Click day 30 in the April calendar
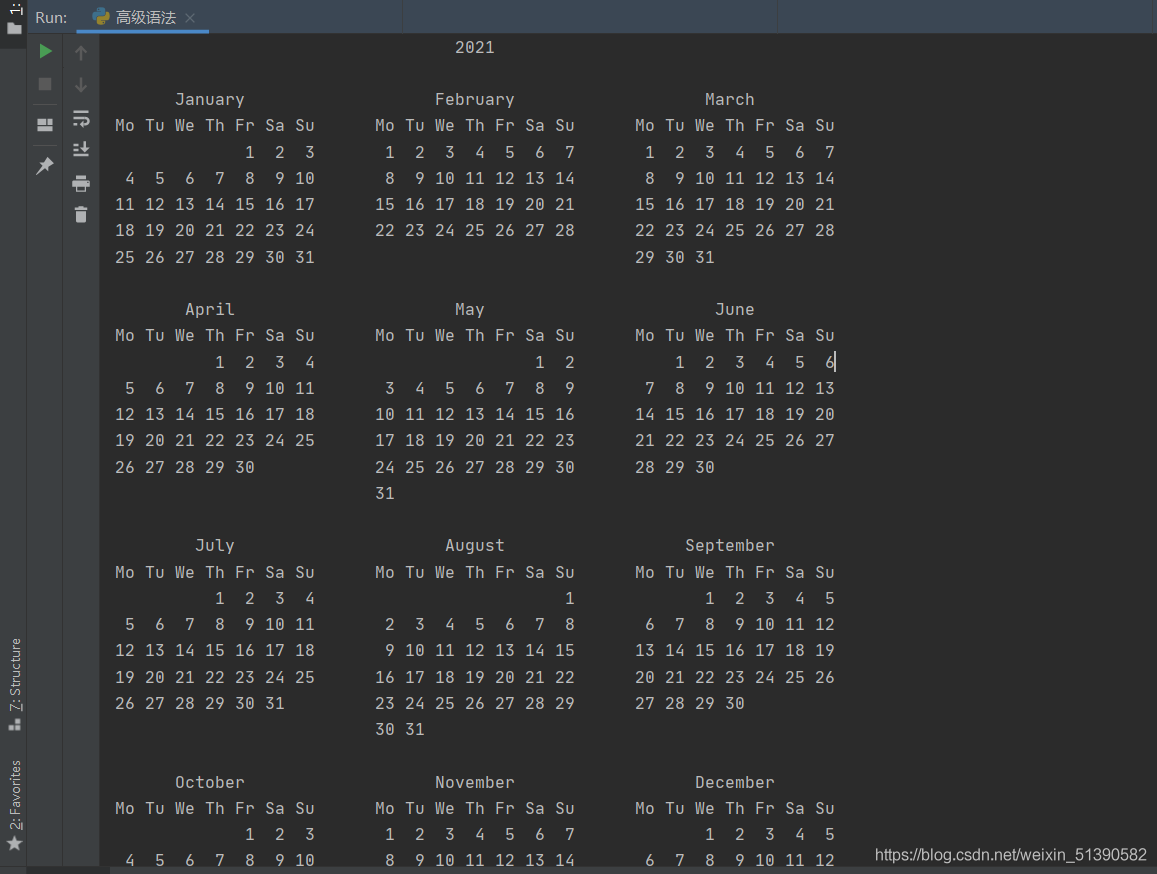Screen dimensions: 1157x874 (244, 467)
